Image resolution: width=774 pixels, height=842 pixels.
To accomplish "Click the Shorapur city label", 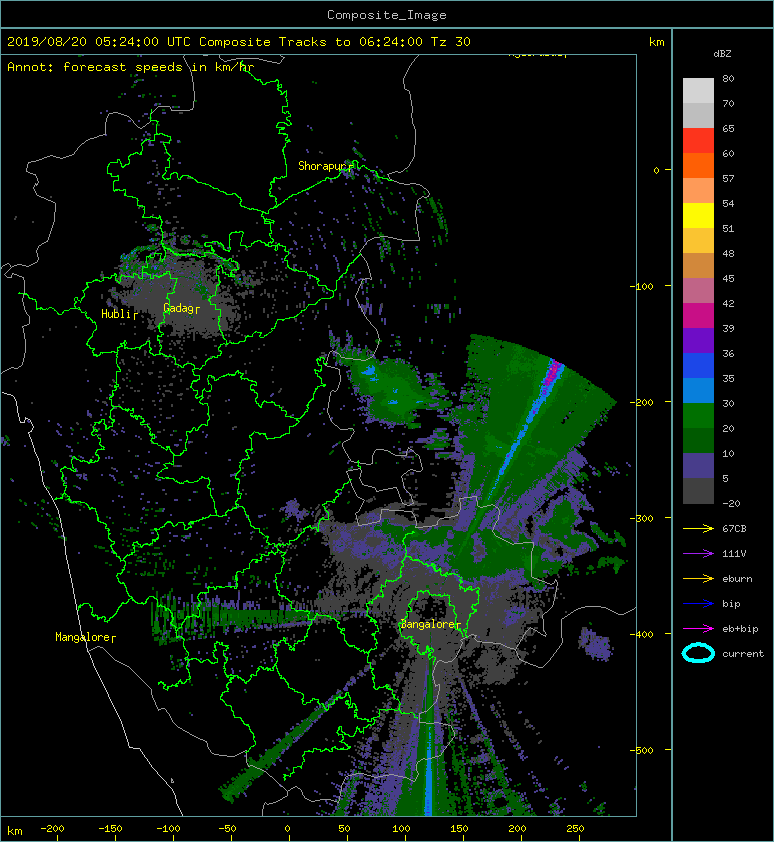I will tap(324, 166).
